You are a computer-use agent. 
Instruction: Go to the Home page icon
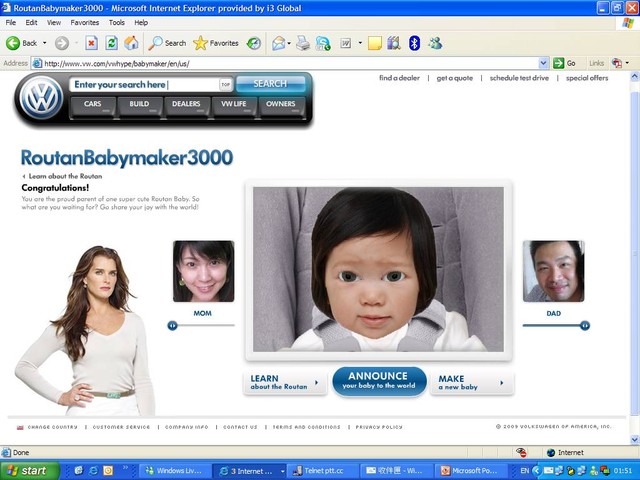coord(131,43)
